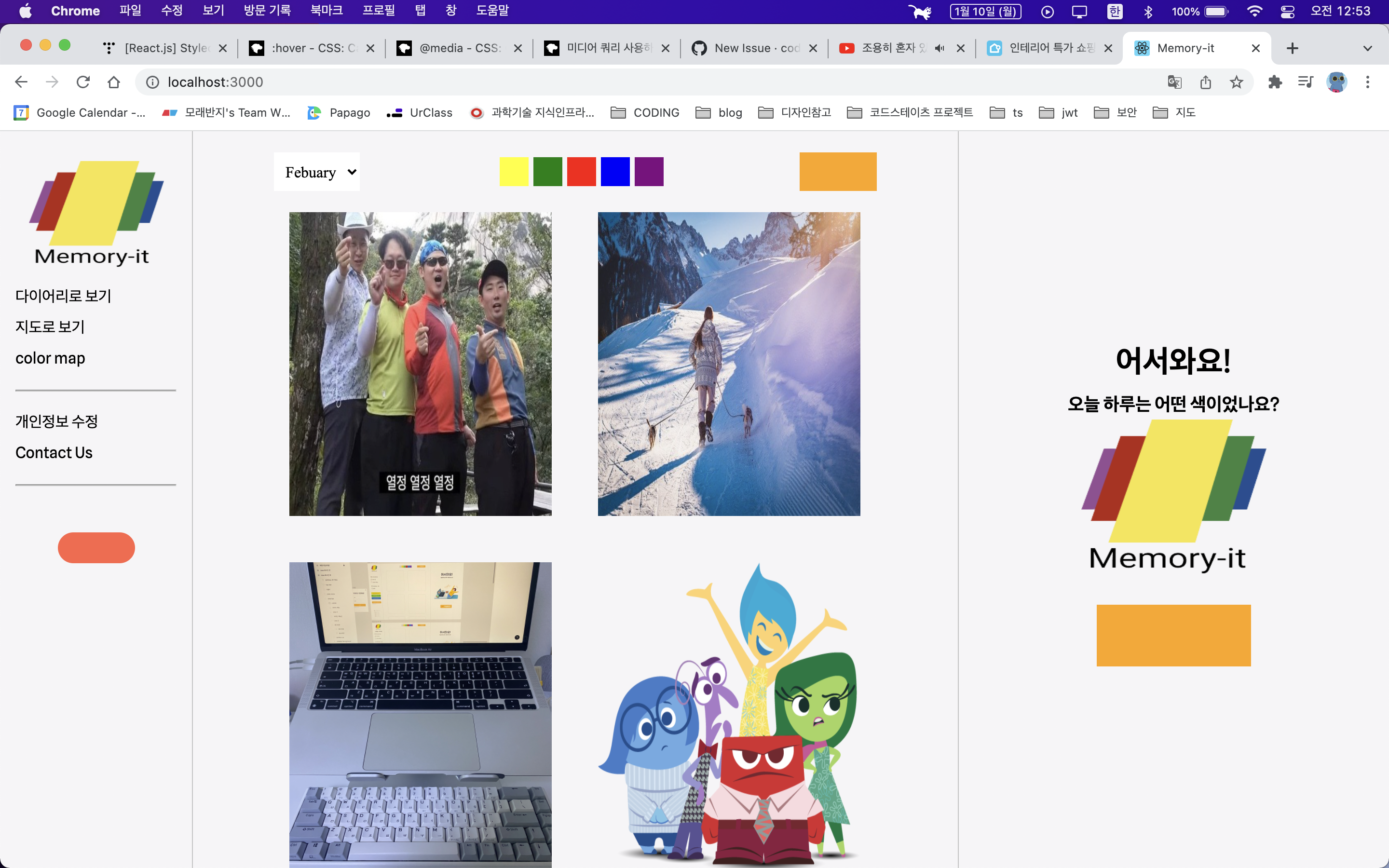Open the blog bookmark folder
Screen dimensions: 1389x868
pos(719,112)
